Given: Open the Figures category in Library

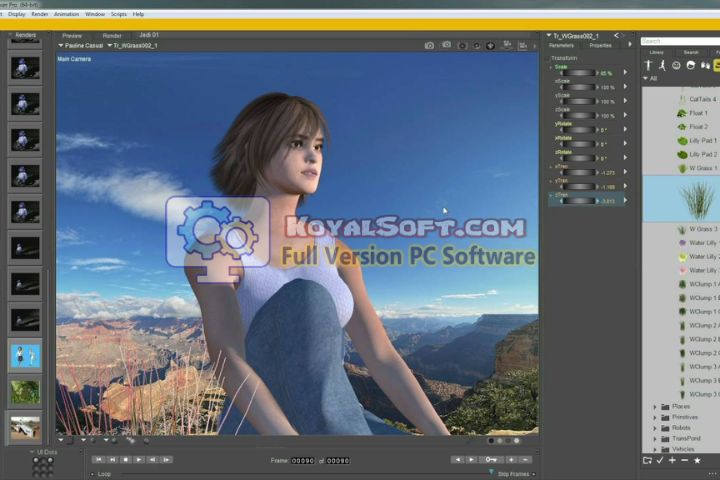Looking at the screenshot, I should pos(648,66).
